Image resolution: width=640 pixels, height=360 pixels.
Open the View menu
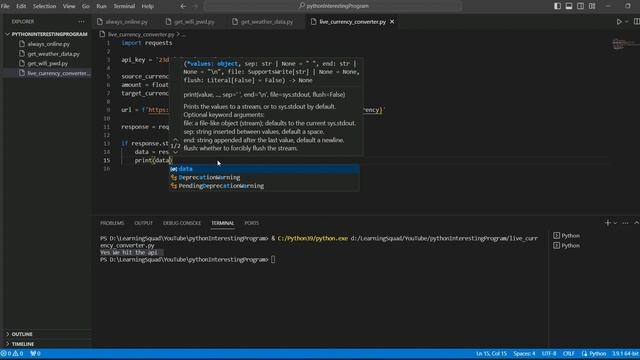pos(69,6)
